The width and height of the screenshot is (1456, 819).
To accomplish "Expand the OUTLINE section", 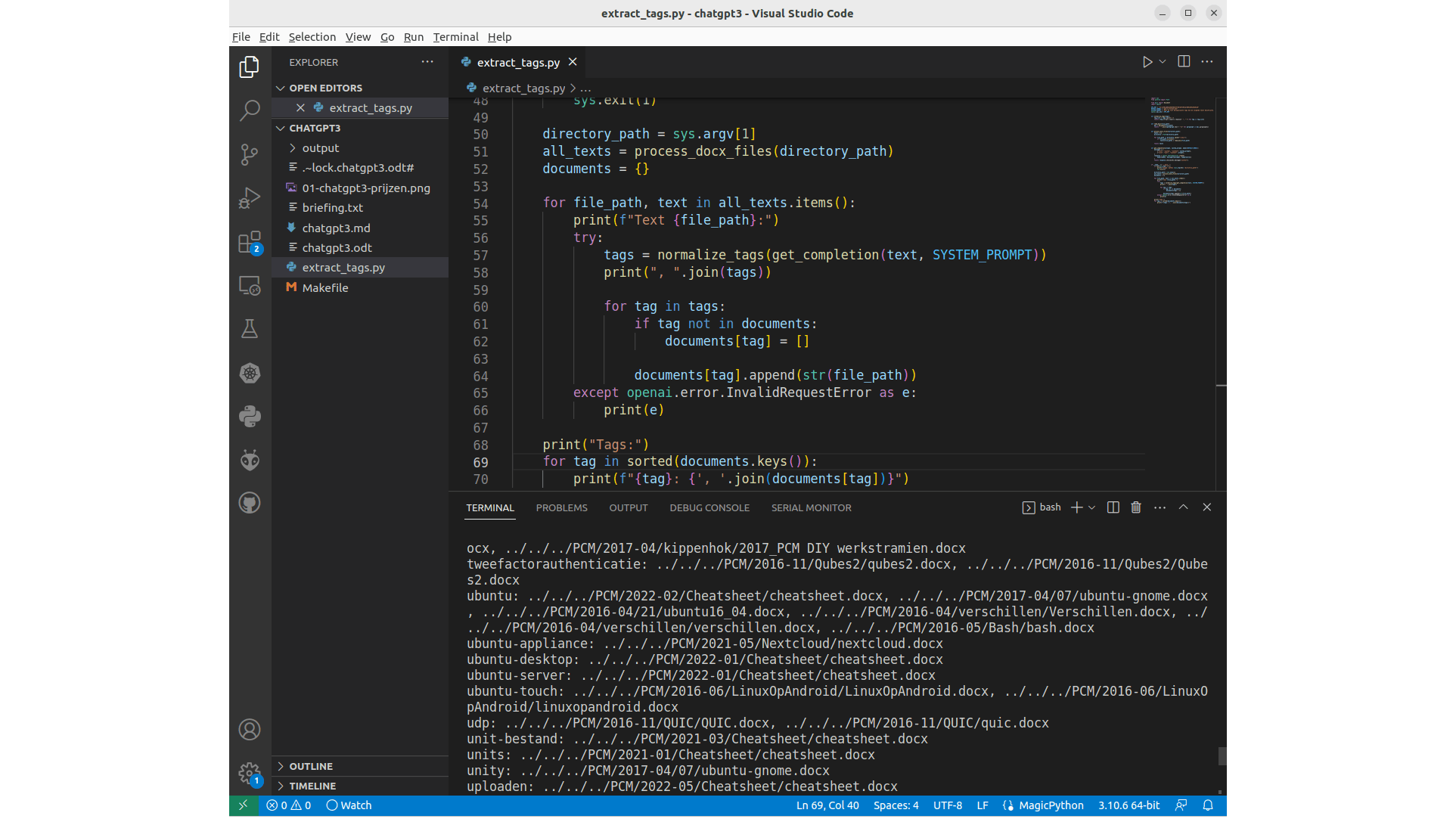I will [311, 766].
